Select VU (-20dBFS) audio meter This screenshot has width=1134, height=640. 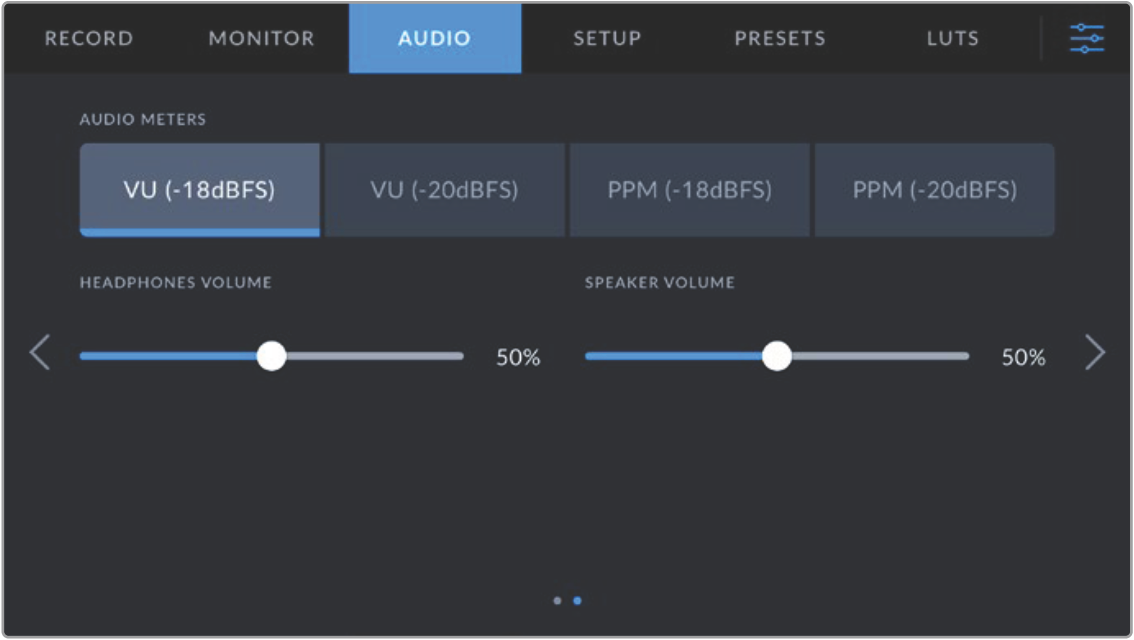(x=444, y=190)
